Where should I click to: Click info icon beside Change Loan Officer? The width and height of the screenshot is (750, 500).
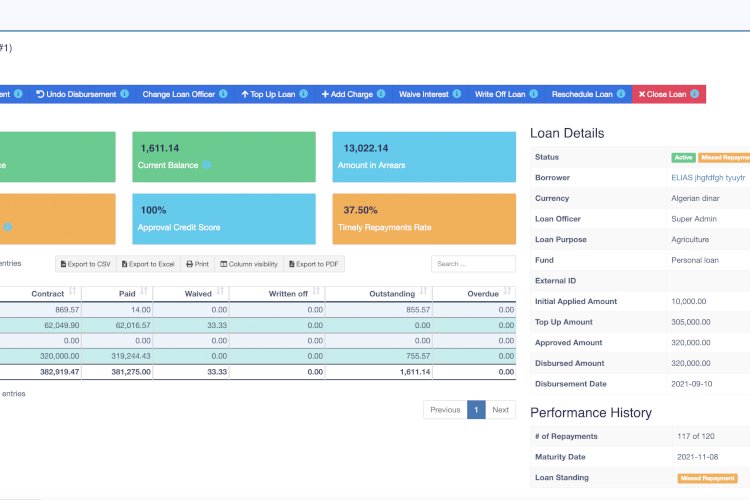point(223,94)
